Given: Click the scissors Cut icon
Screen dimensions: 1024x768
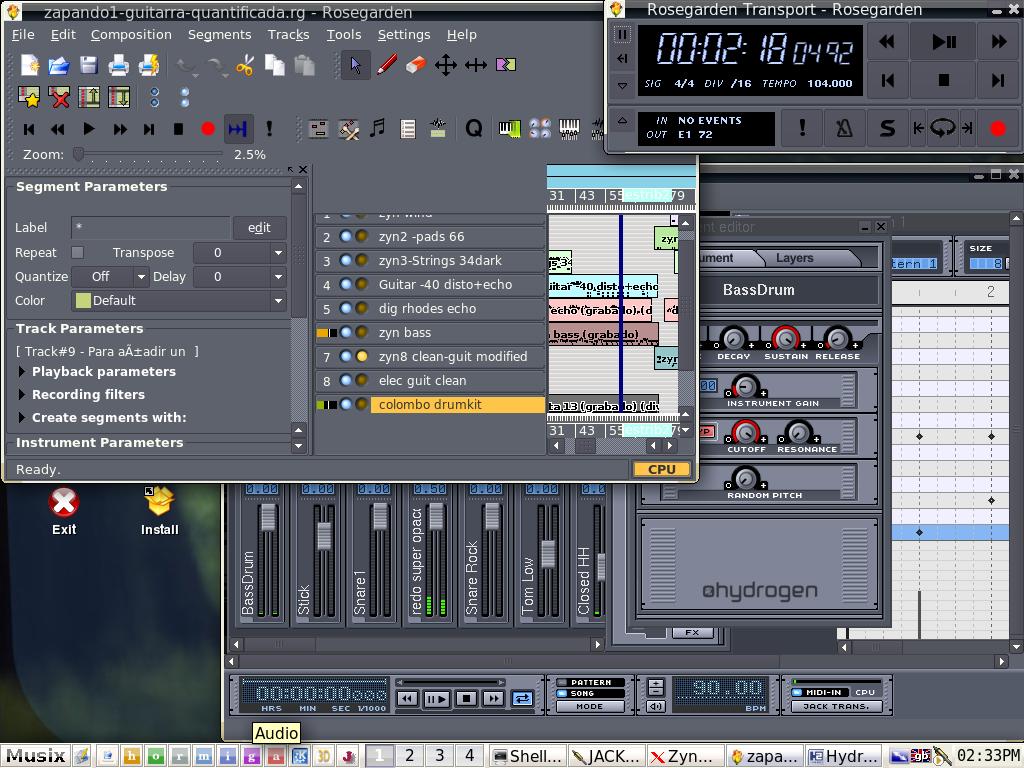Looking at the screenshot, I should tap(245, 66).
